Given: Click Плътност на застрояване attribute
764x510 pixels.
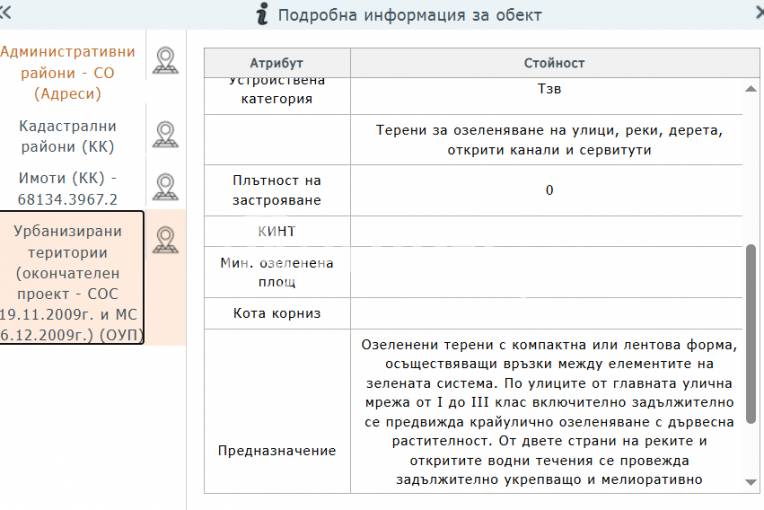Looking at the screenshot, I should point(277,190).
